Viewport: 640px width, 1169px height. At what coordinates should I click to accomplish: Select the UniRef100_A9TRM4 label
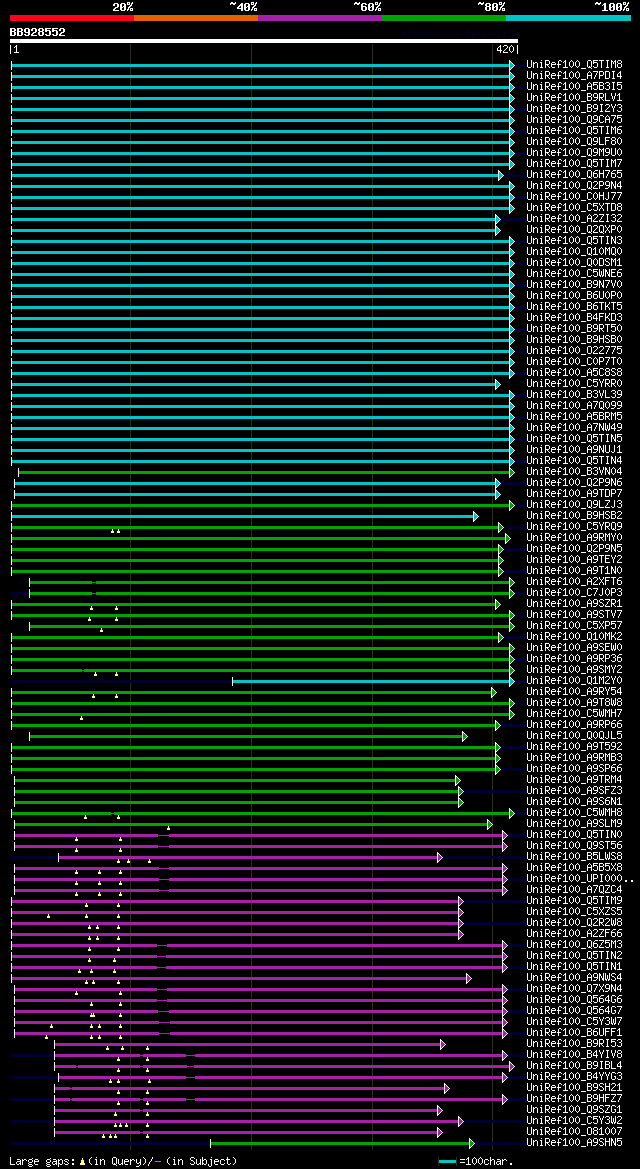coord(574,780)
